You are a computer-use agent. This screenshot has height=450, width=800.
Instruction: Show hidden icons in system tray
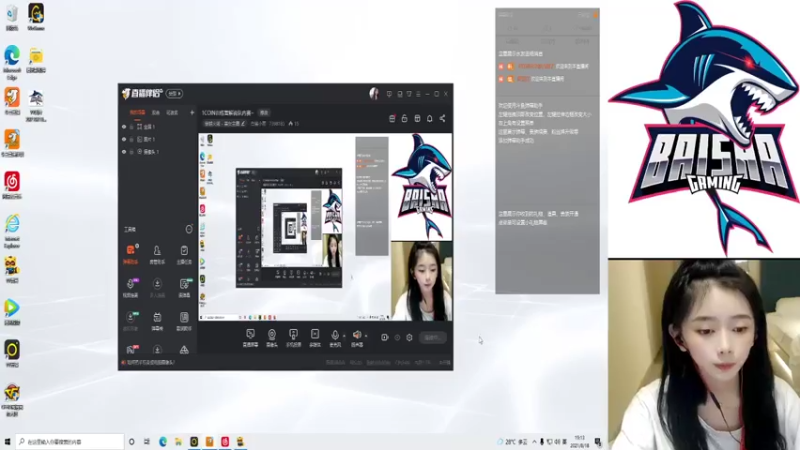(534, 442)
